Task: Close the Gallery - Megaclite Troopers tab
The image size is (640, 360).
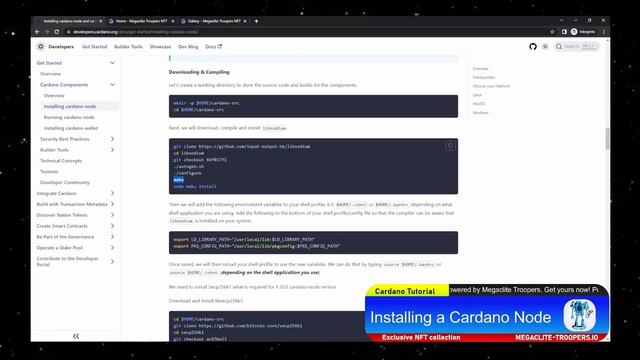Action: click(245, 21)
